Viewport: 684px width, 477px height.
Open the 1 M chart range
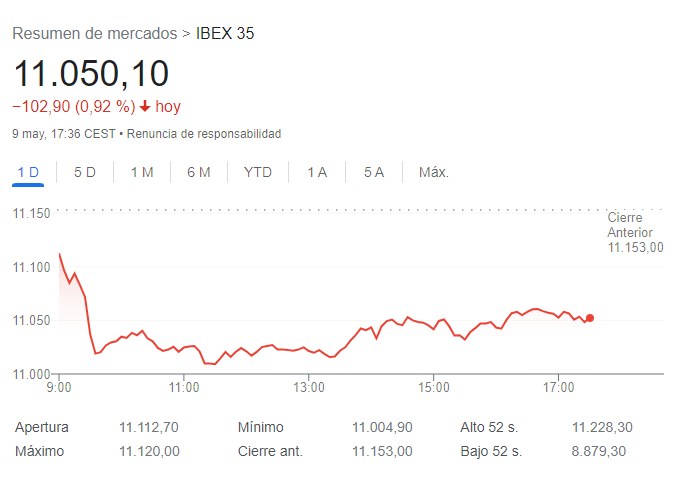[142, 172]
